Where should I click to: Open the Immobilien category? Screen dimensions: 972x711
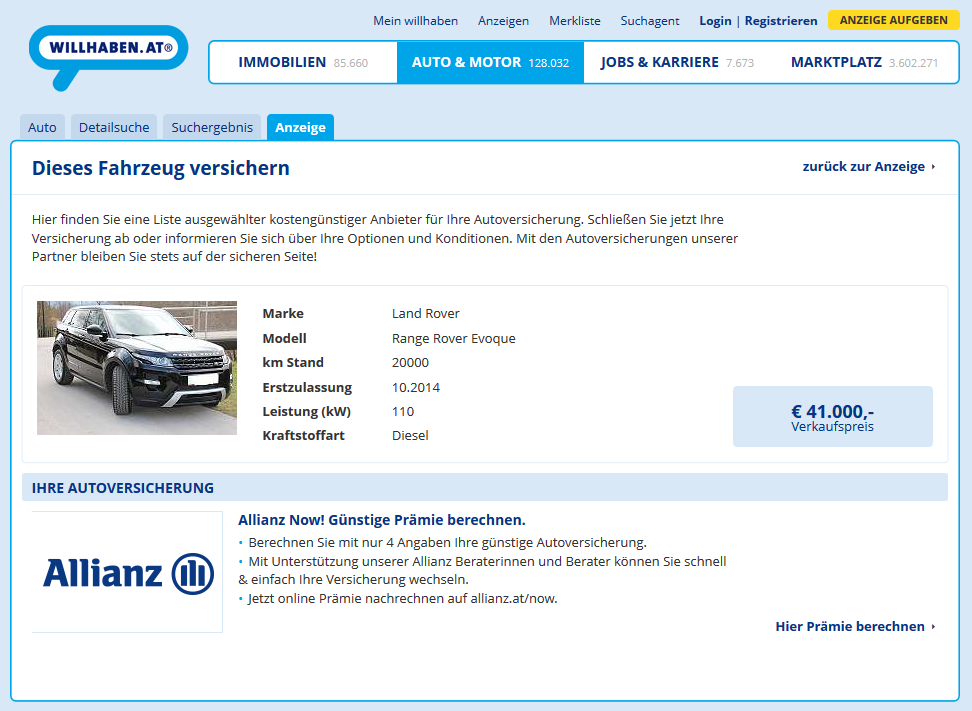(x=302, y=62)
